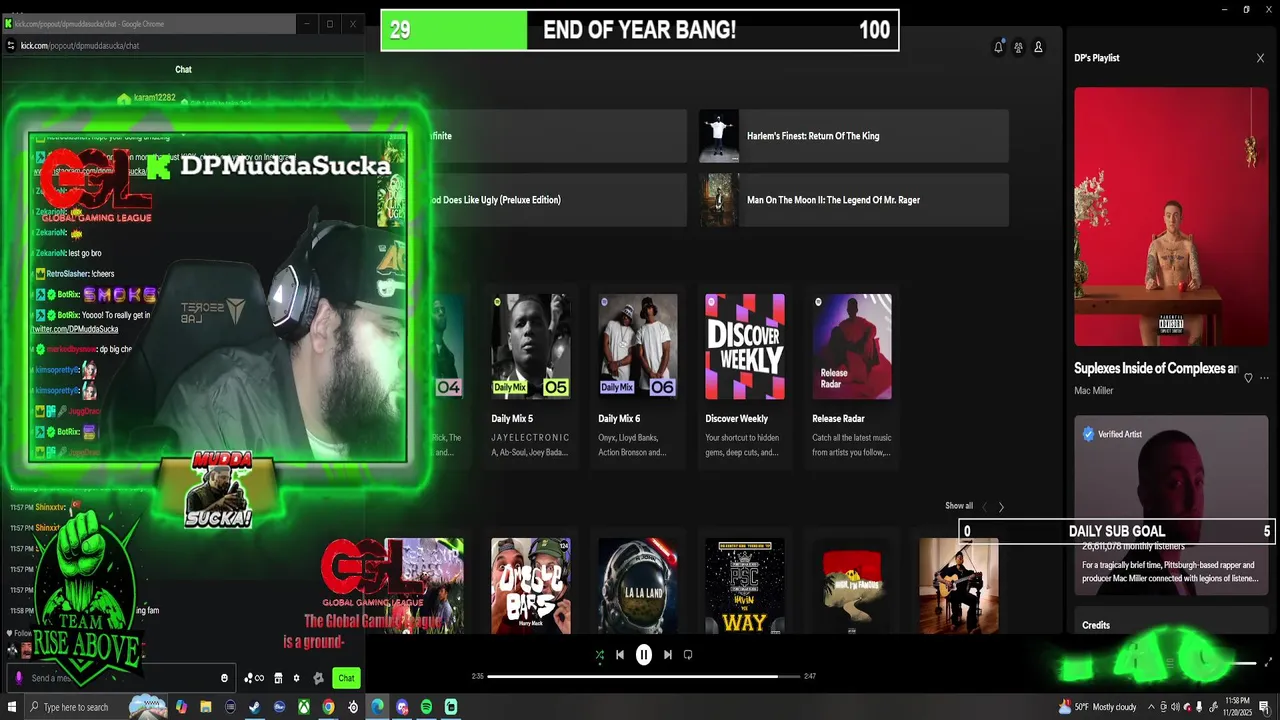Pause the current Spotify song
Screen dimensions: 1280x720
pos(644,655)
